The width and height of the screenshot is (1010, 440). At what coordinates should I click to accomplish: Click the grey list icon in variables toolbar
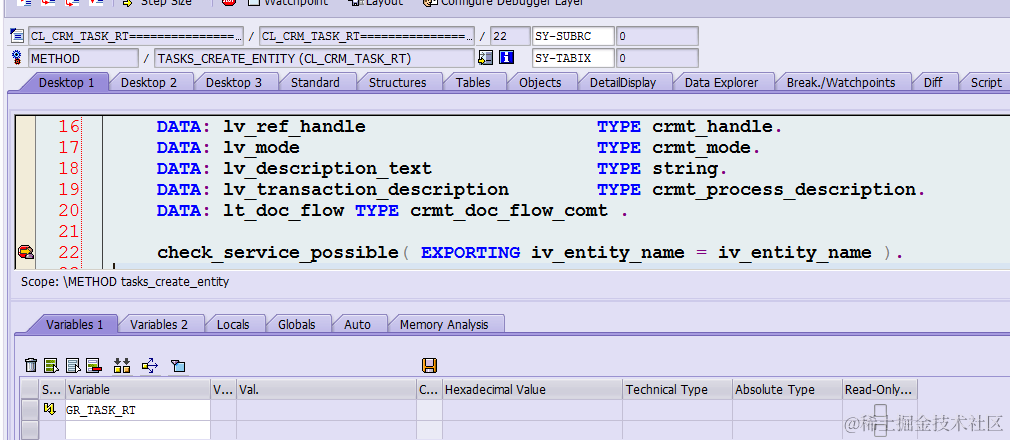(x=73, y=366)
